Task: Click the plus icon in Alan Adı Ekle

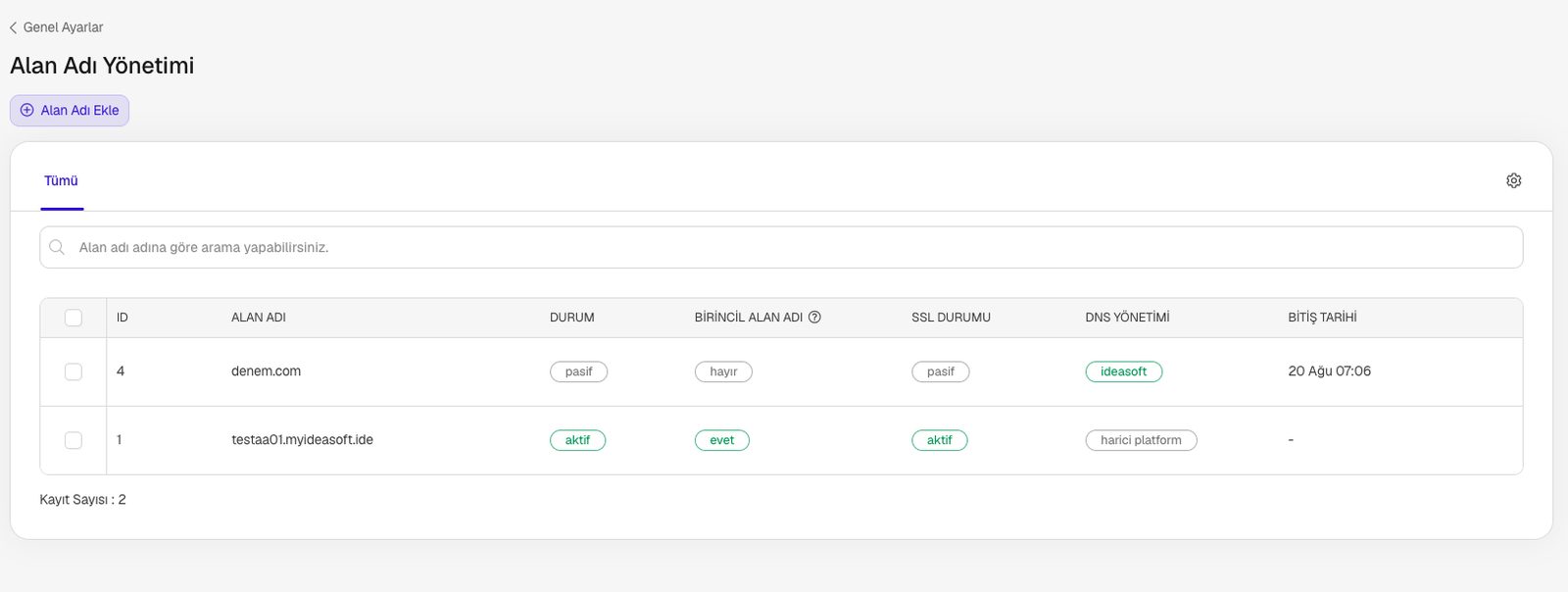Action: 27,111
